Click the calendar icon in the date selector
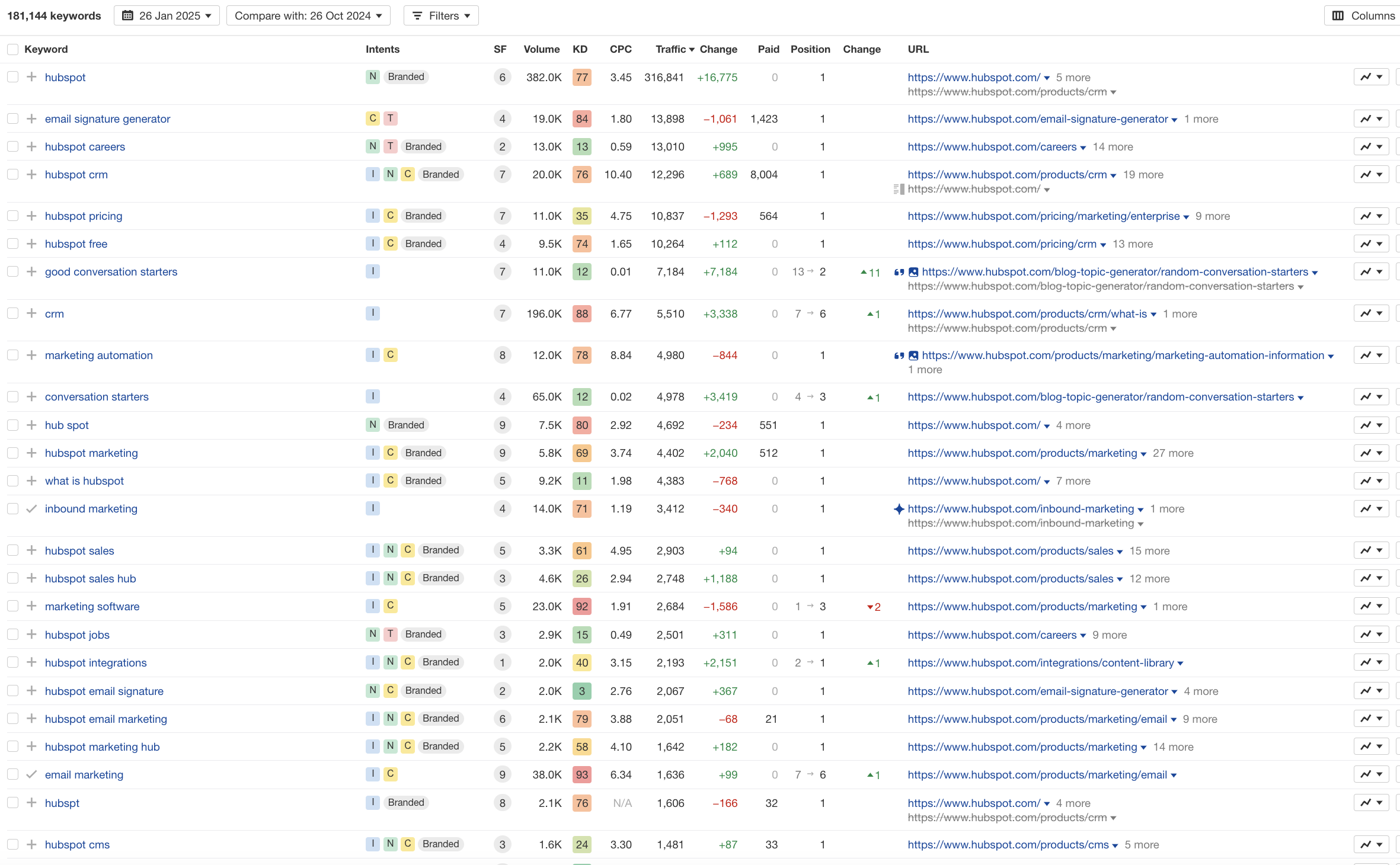 [x=127, y=15]
